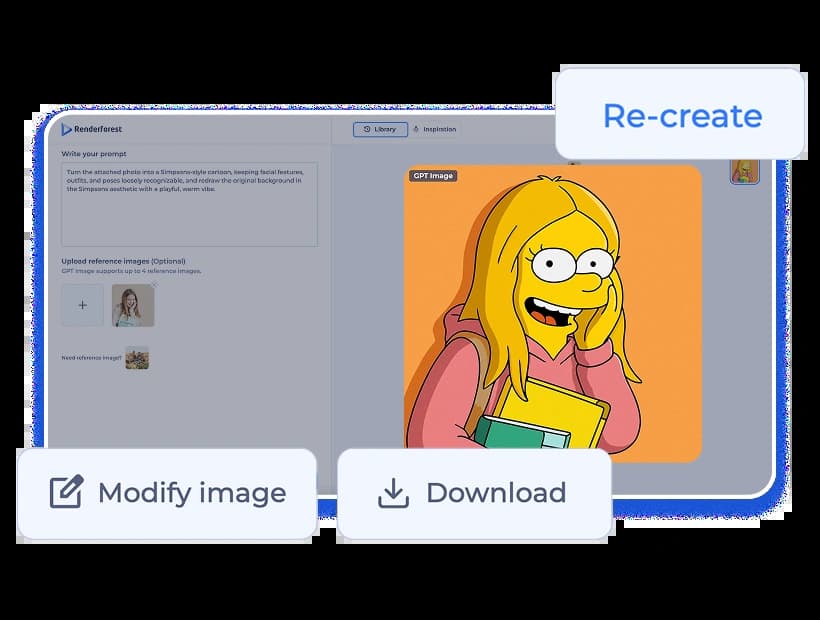Viewport: 820px width, 620px height.
Task: Click the Renderforest logo icon
Action: [x=67, y=129]
